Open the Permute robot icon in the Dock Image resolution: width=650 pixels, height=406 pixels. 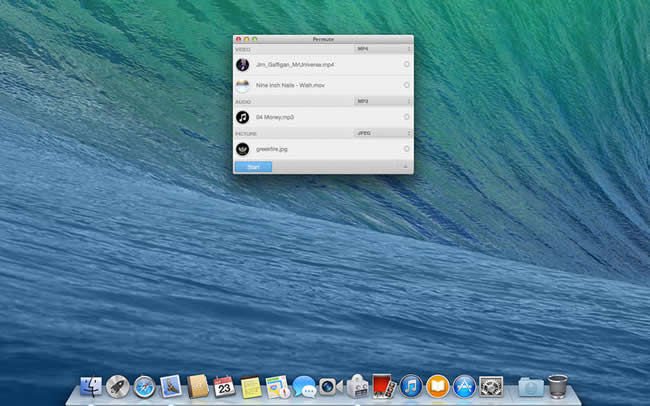click(x=358, y=387)
